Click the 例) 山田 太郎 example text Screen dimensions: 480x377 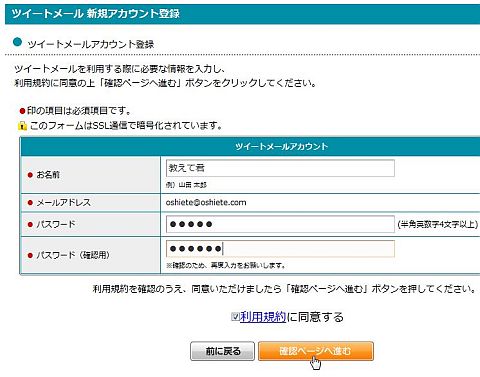[186, 185]
